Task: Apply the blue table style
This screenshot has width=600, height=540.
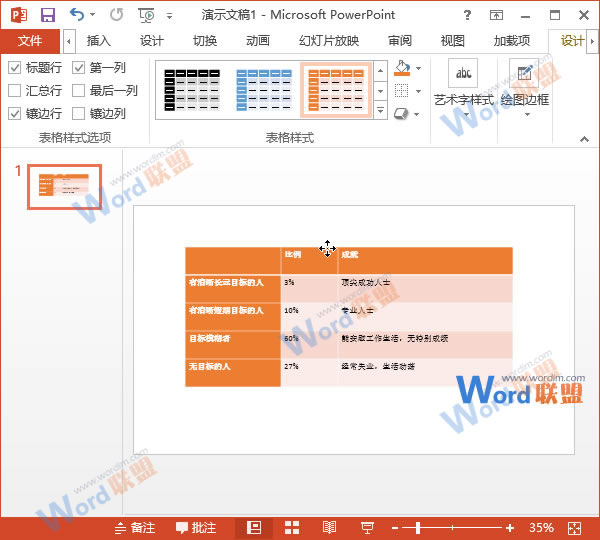Action: (x=264, y=90)
